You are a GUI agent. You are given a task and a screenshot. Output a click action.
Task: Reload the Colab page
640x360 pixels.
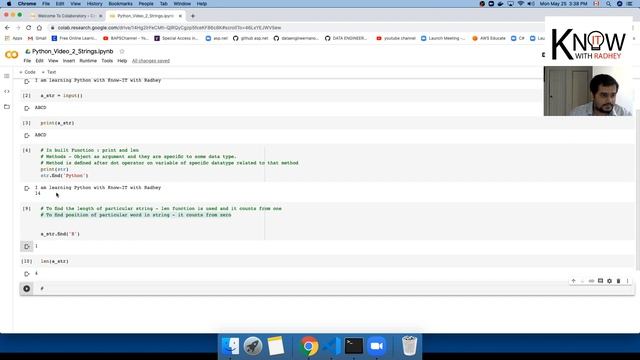(x=29, y=28)
